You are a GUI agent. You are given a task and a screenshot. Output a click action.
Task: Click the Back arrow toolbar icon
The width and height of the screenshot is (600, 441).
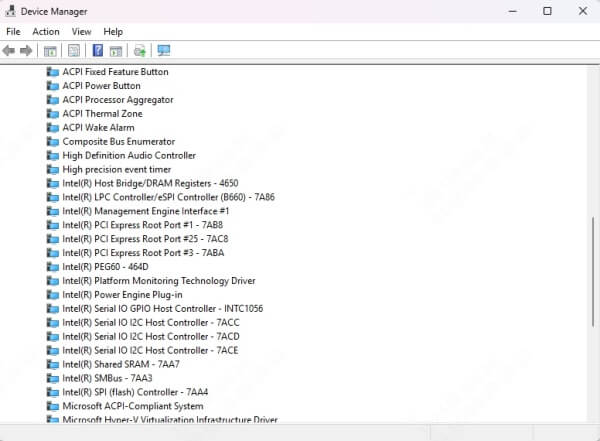pyautogui.click(x=9, y=51)
